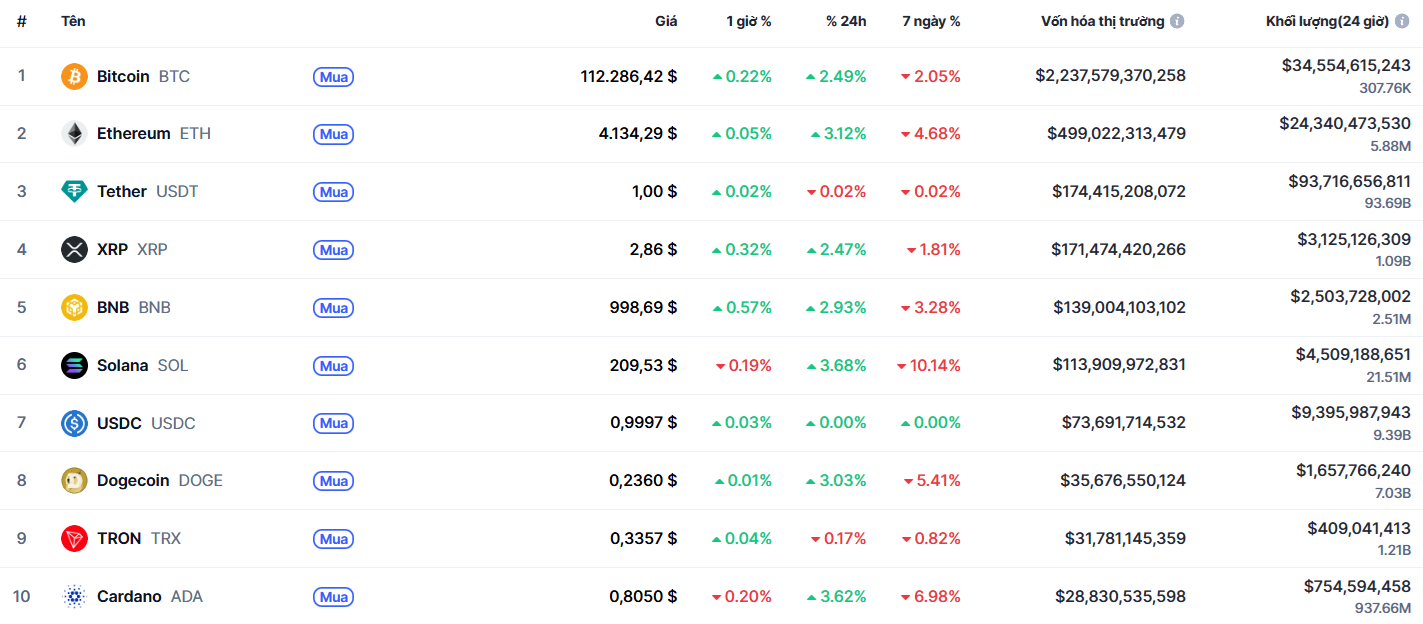Open the USDC name link
1423x624 pixels.
[146, 423]
